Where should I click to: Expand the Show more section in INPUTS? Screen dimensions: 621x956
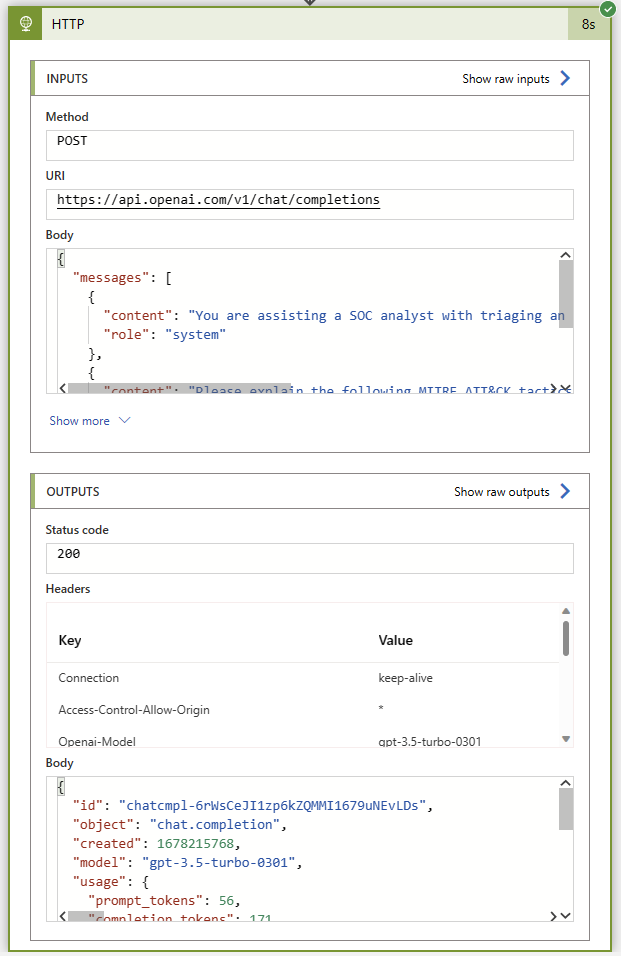78,420
